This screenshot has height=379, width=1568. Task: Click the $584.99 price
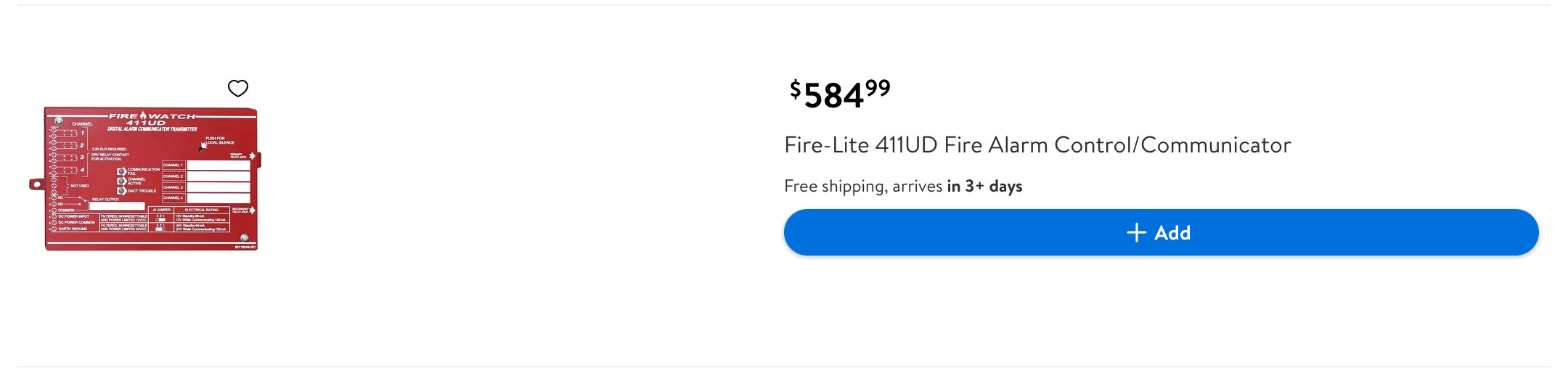pyautogui.click(x=839, y=94)
